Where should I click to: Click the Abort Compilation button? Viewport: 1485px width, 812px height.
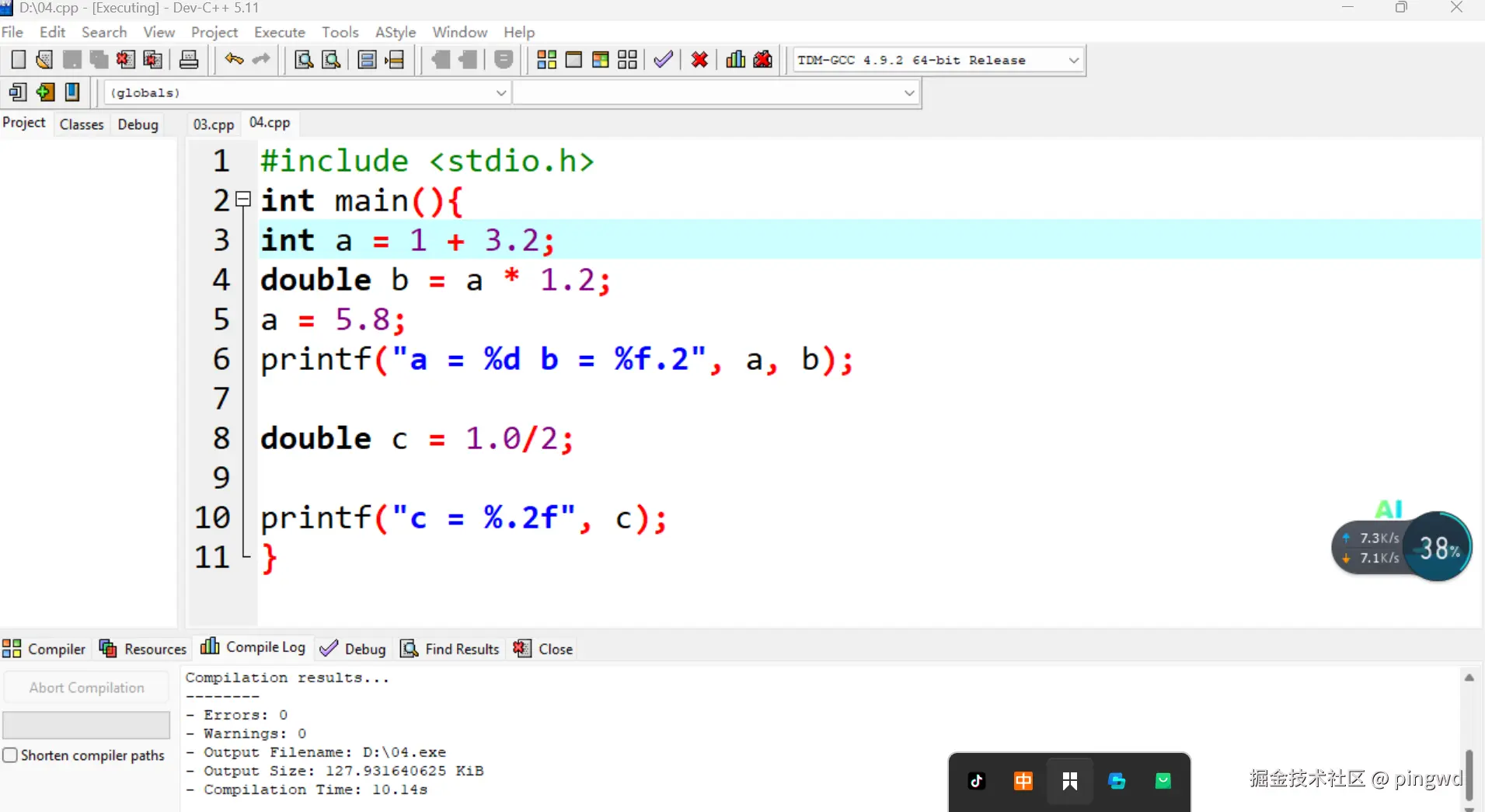86,688
